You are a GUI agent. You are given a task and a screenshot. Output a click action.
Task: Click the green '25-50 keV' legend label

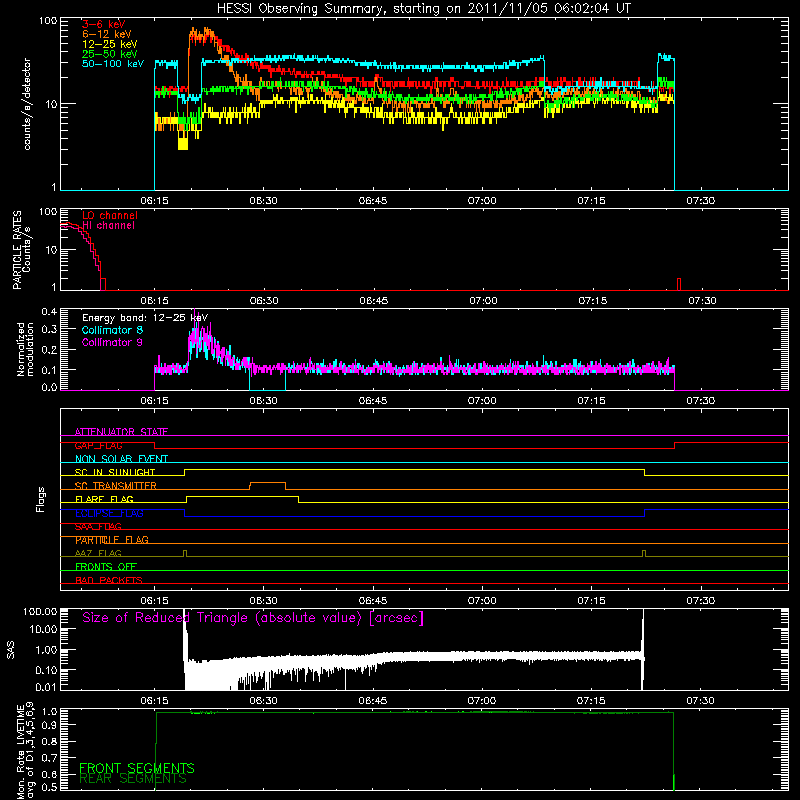[x=109, y=54]
